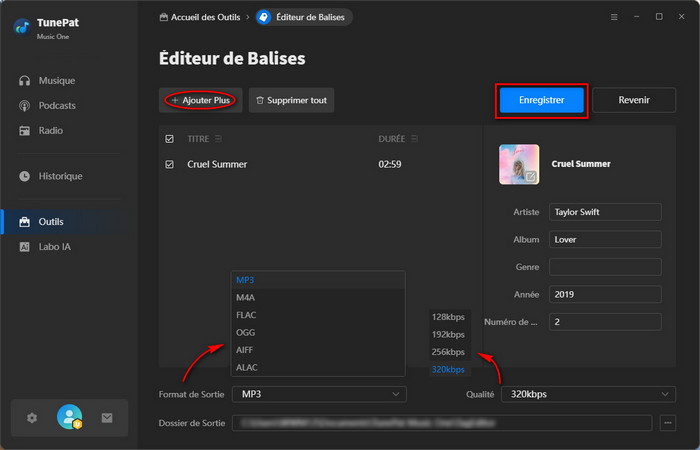Choose FLAC in the format list
The height and width of the screenshot is (450, 700).
pyautogui.click(x=318, y=315)
